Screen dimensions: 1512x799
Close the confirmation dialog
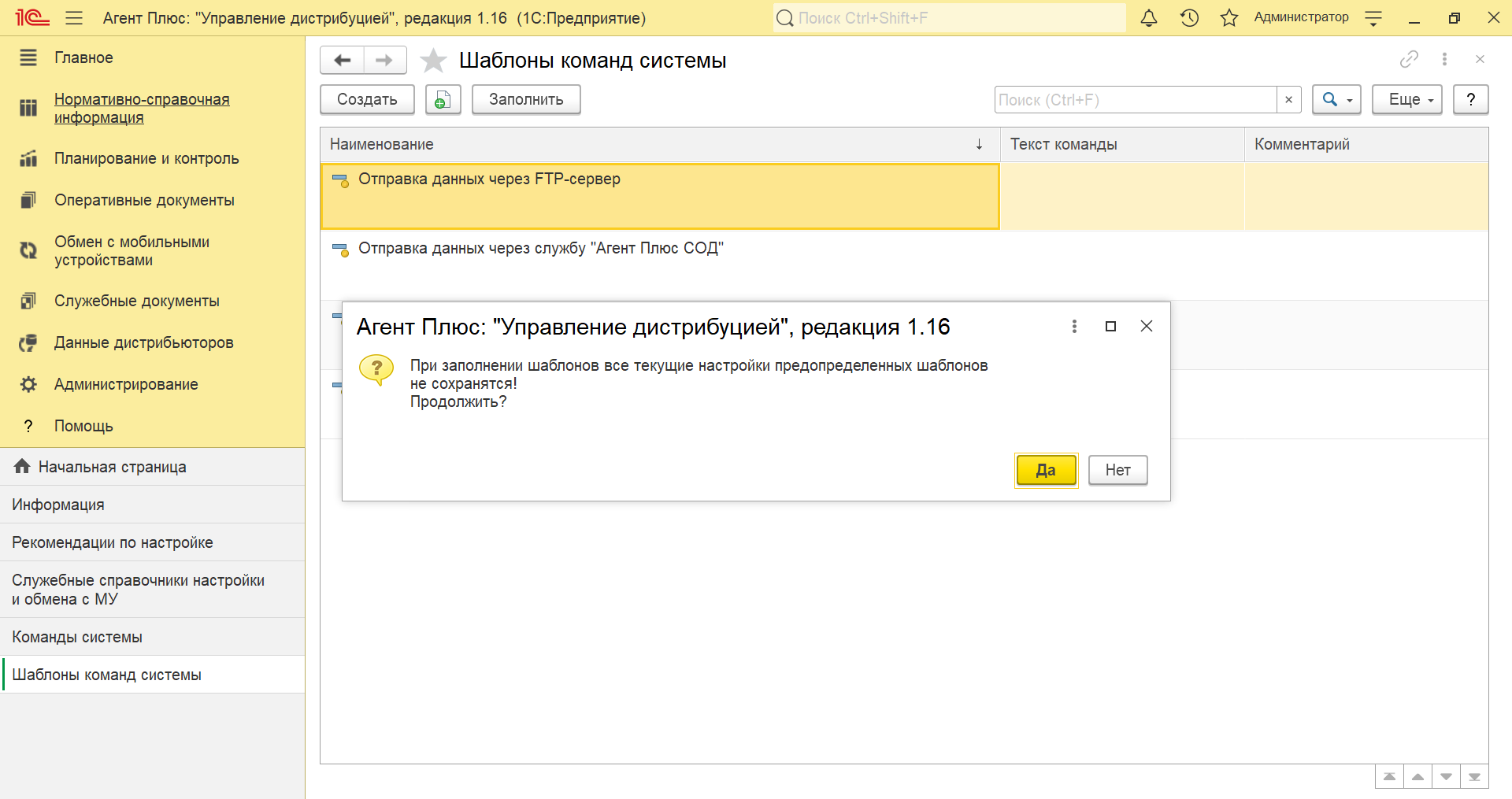[1147, 326]
